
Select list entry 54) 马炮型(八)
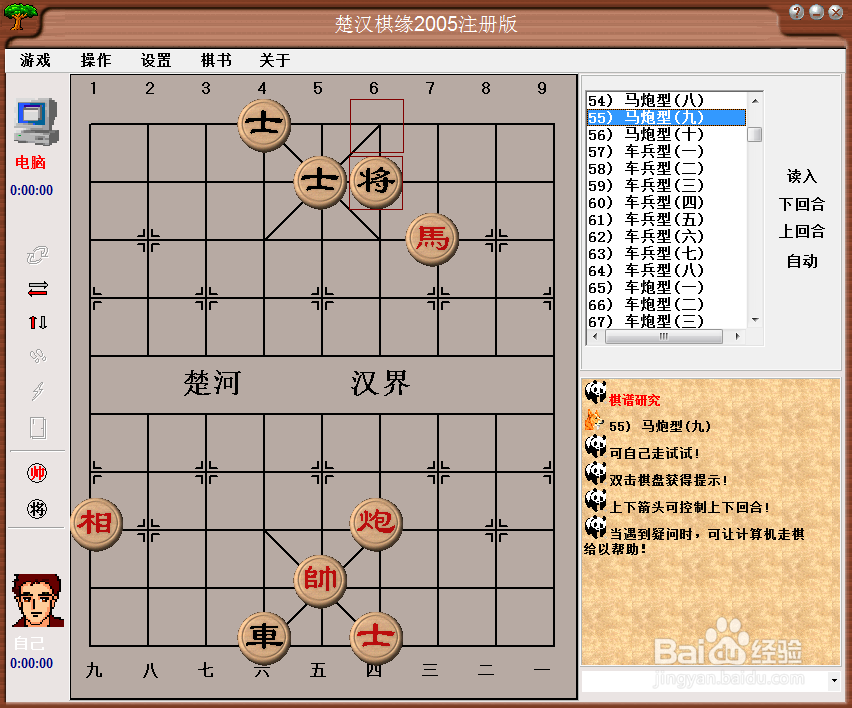click(666, 101)
